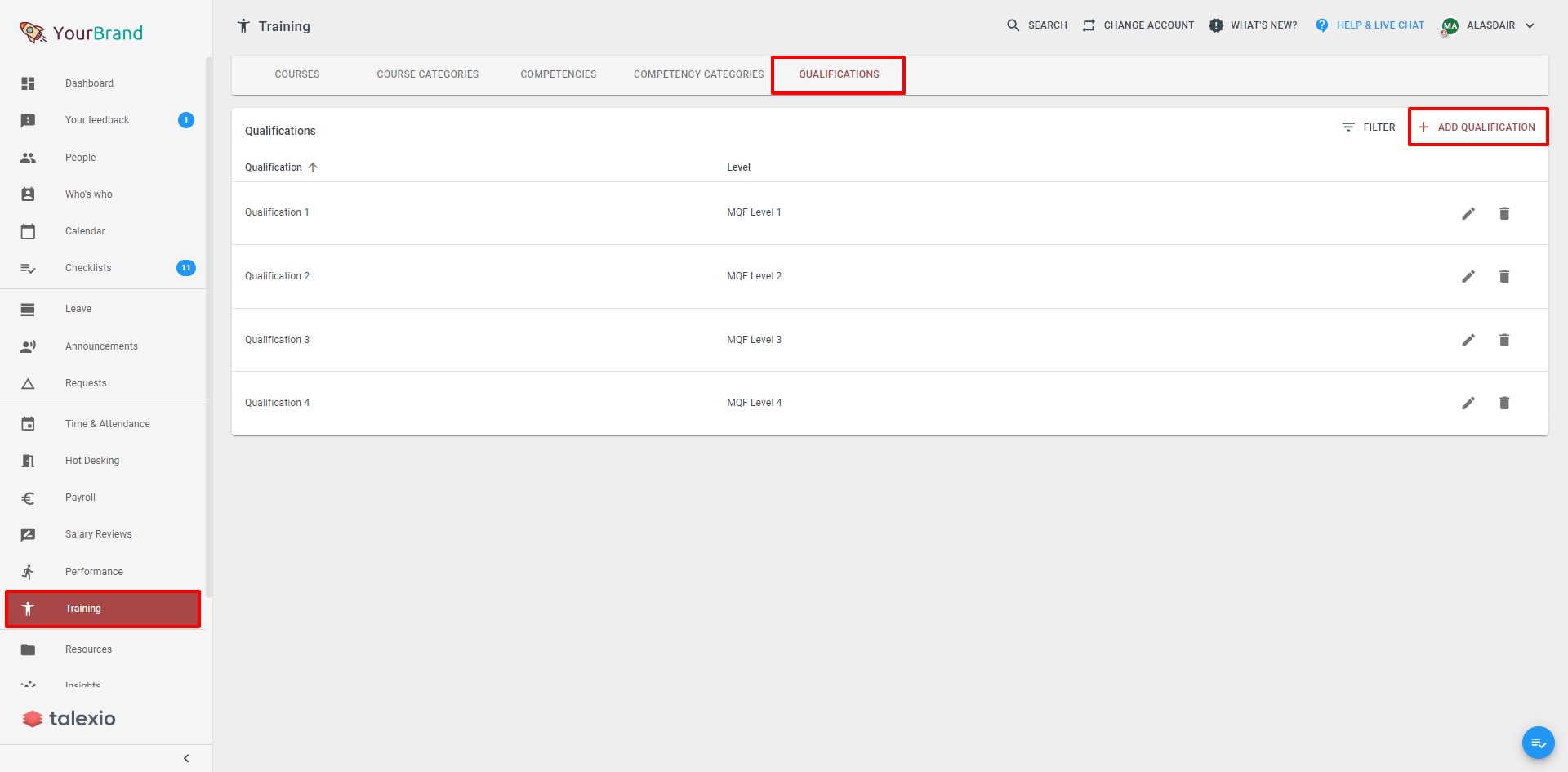Delete Qualification 3 with trash icon
Screen dimensions: 1568x772
click(1504, 340)
